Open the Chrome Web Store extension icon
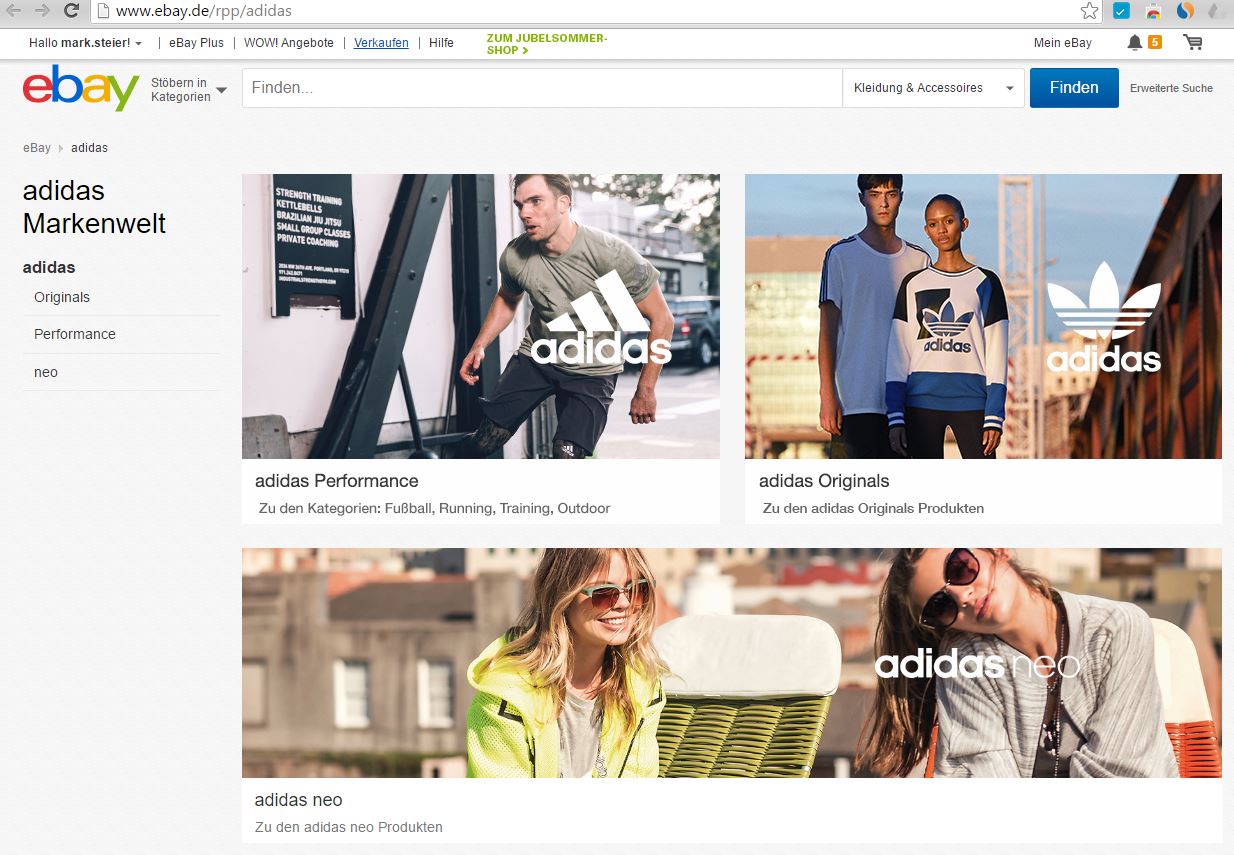This screenshot has height=855, width=1234. click(1153, 12)
